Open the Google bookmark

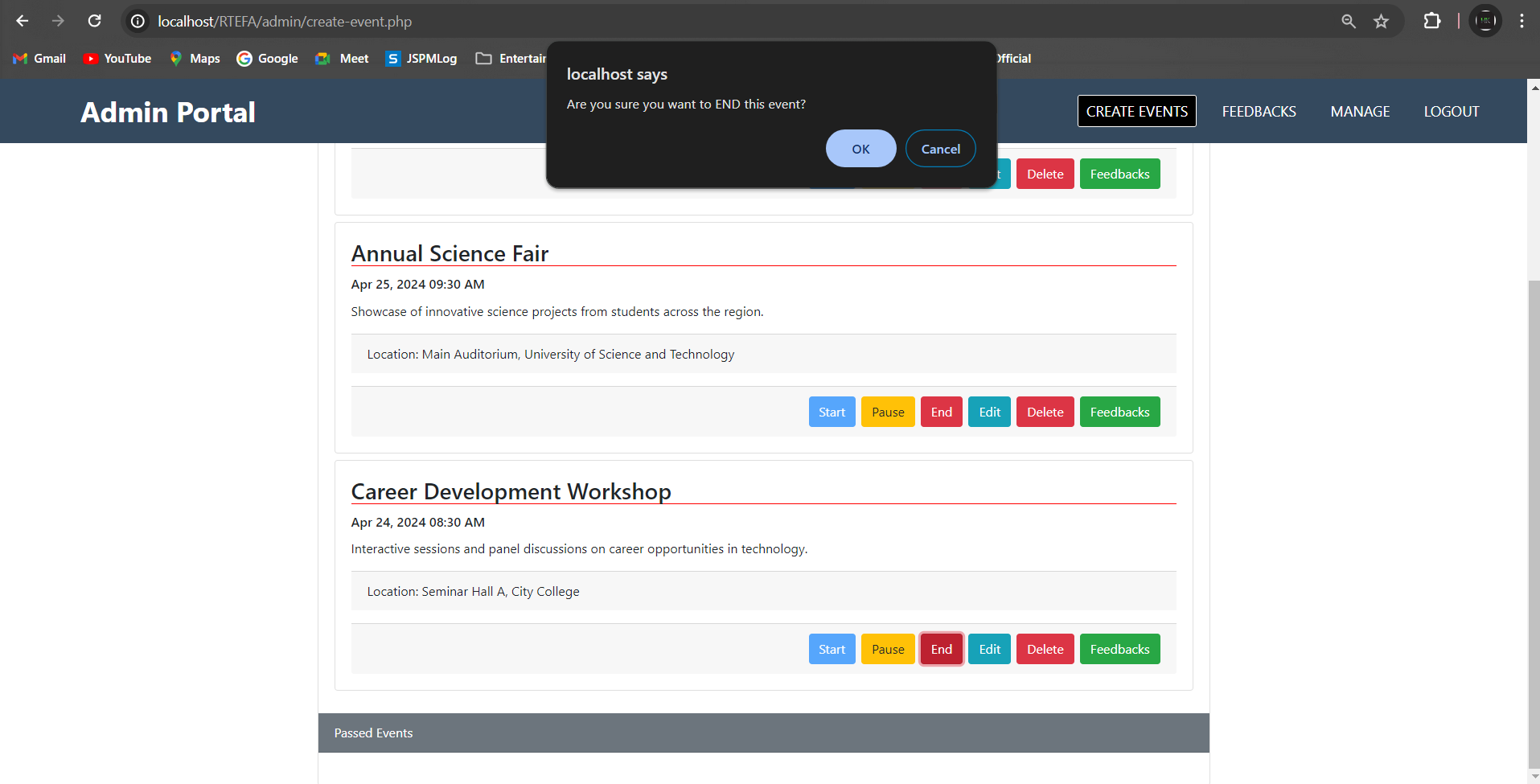tap(267, 59)
